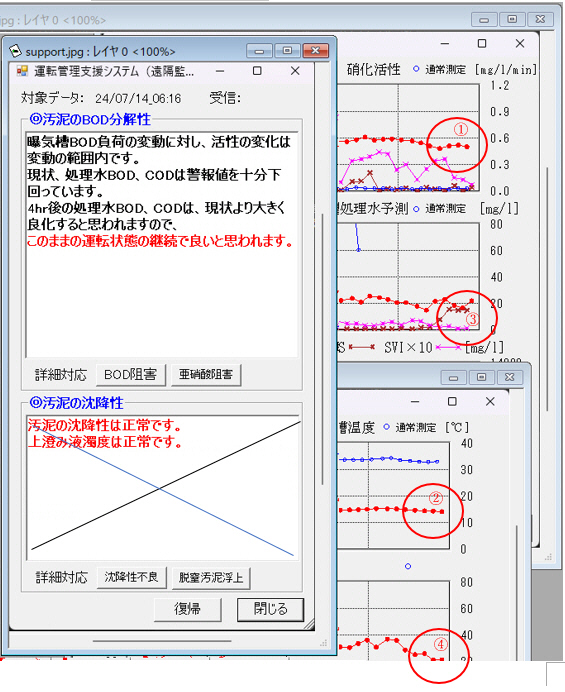This screenshot has width=565, height=692.
Task: Click the 脱窒汚泥浮上 button
Action: pos(211,578)
